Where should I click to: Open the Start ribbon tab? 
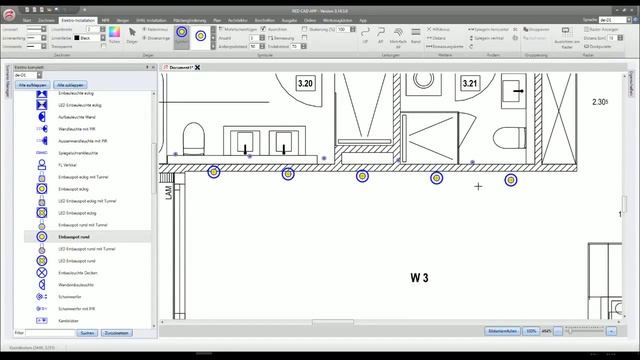pos(27,20)
